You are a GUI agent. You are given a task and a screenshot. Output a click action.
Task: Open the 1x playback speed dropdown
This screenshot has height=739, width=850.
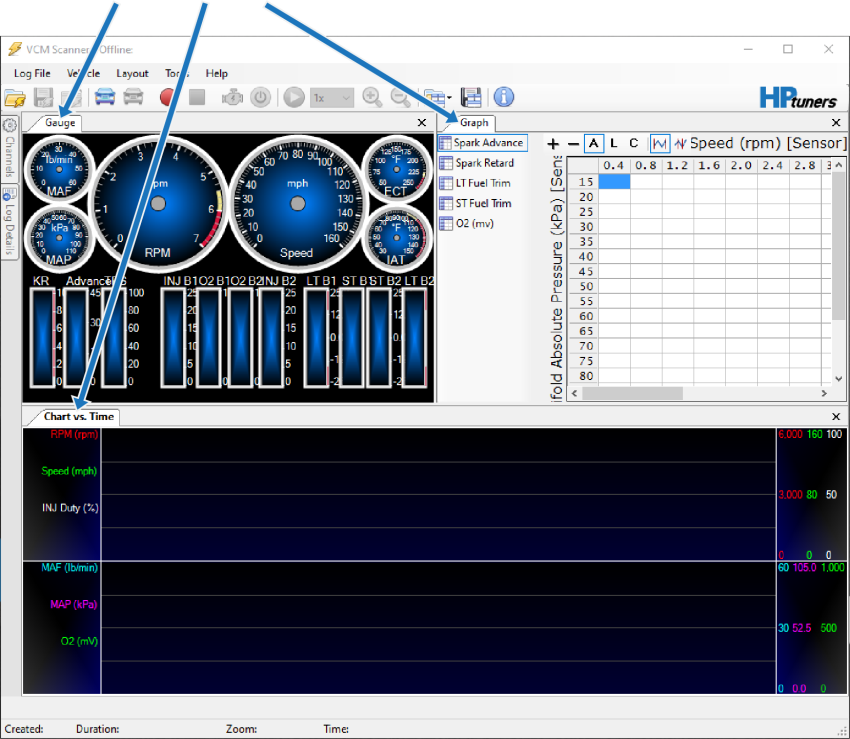(332, 98)
